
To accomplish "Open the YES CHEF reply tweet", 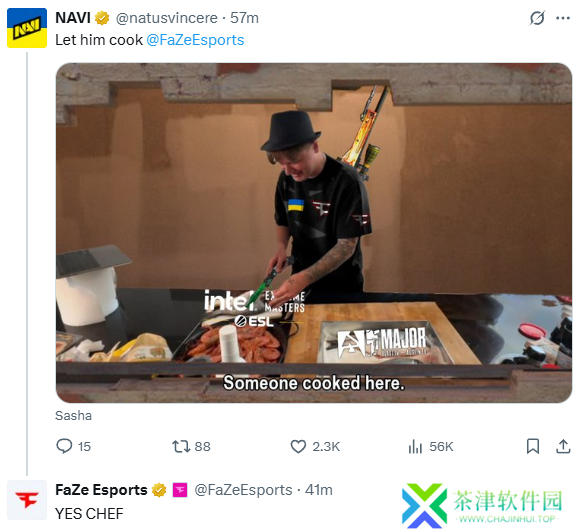I will (89, 514).
